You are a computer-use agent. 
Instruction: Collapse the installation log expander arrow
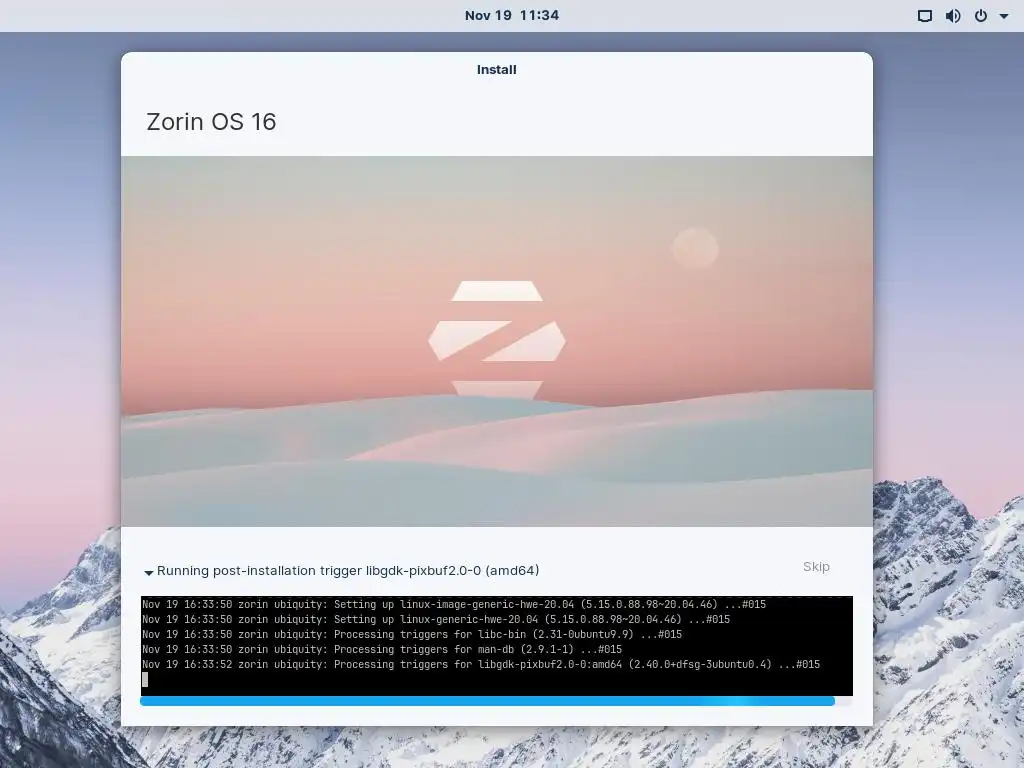point(148,572)
